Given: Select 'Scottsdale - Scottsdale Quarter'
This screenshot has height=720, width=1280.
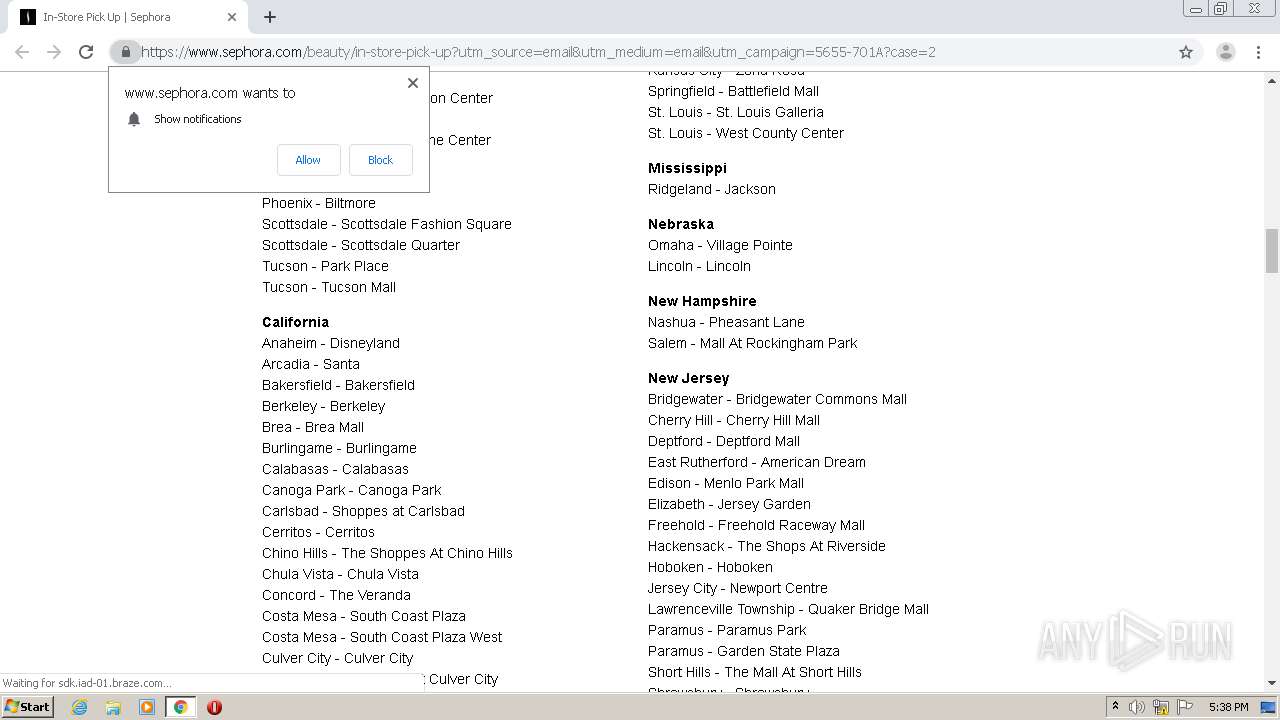Looking at the screenshot, I should coord(361,245).
